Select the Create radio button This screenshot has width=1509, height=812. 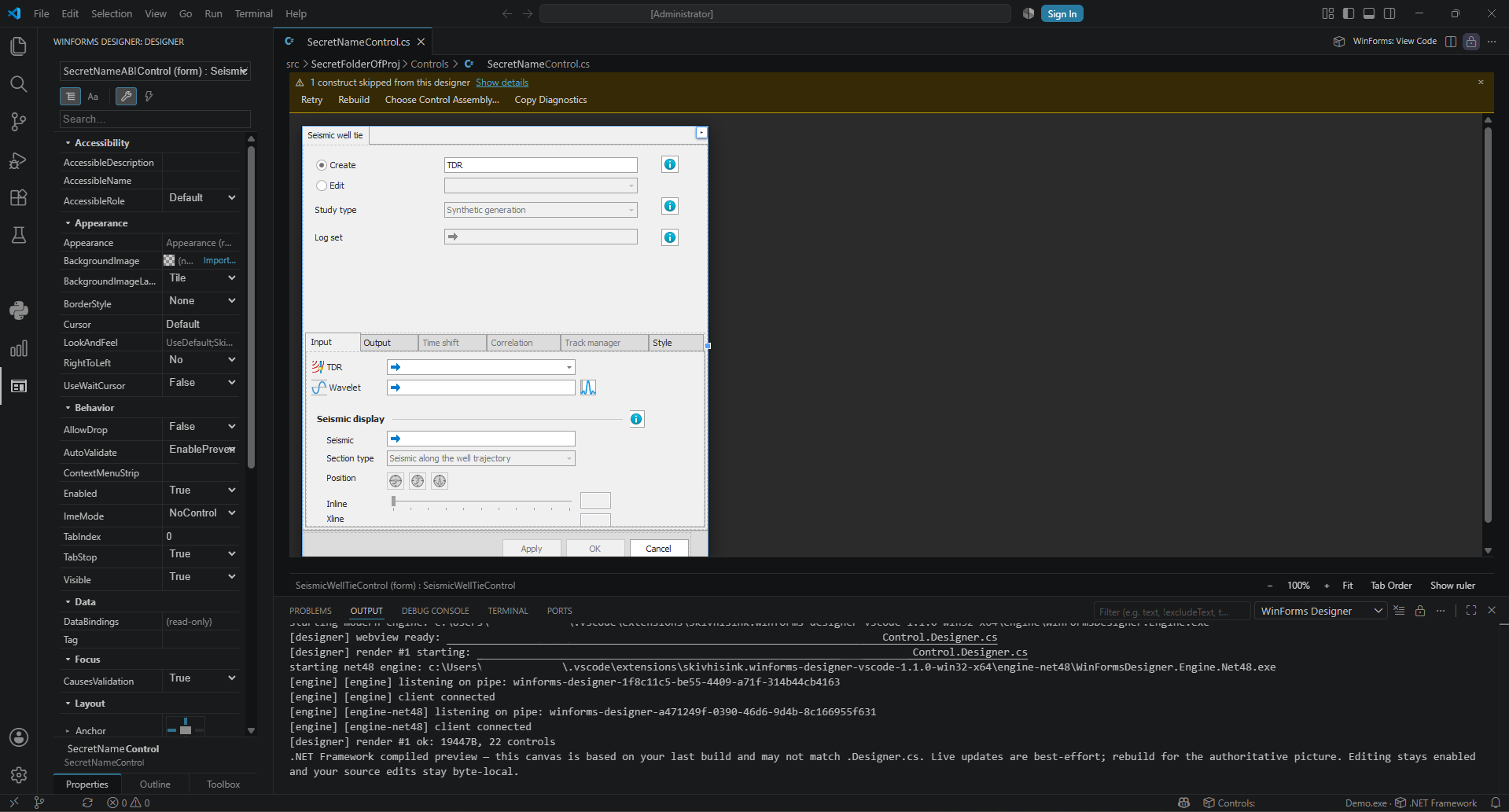(x=322, y=165)
